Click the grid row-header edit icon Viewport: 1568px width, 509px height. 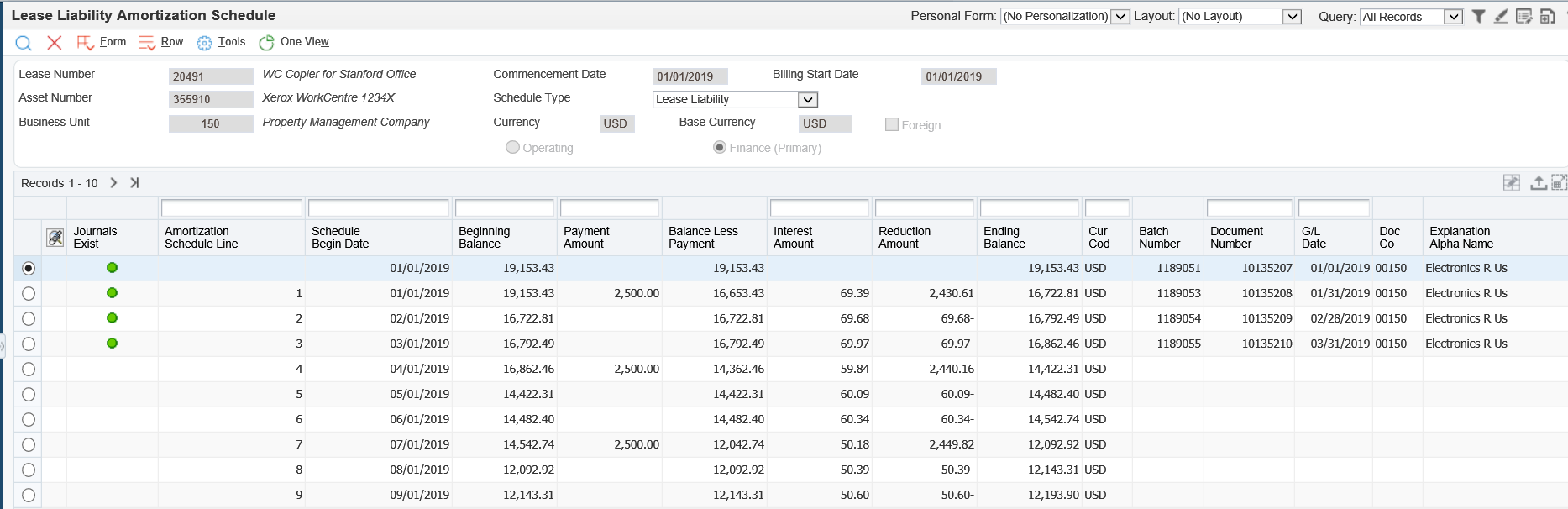pyautogui.click(x=55, y=238)
